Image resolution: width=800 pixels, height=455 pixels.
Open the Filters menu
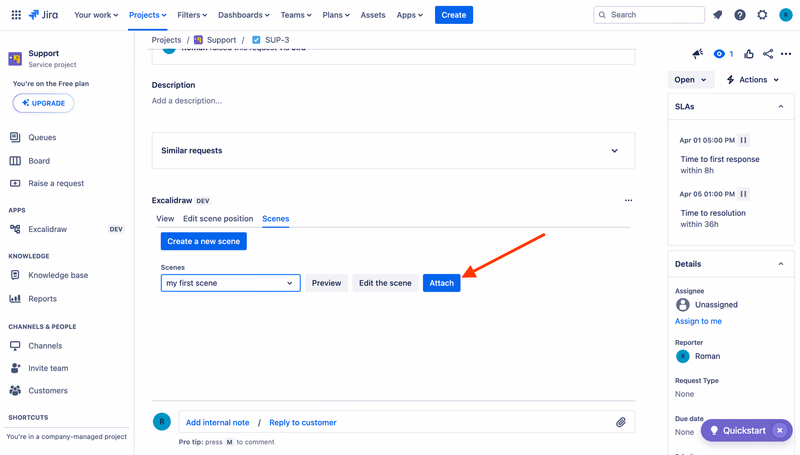(x=192, y=15)
